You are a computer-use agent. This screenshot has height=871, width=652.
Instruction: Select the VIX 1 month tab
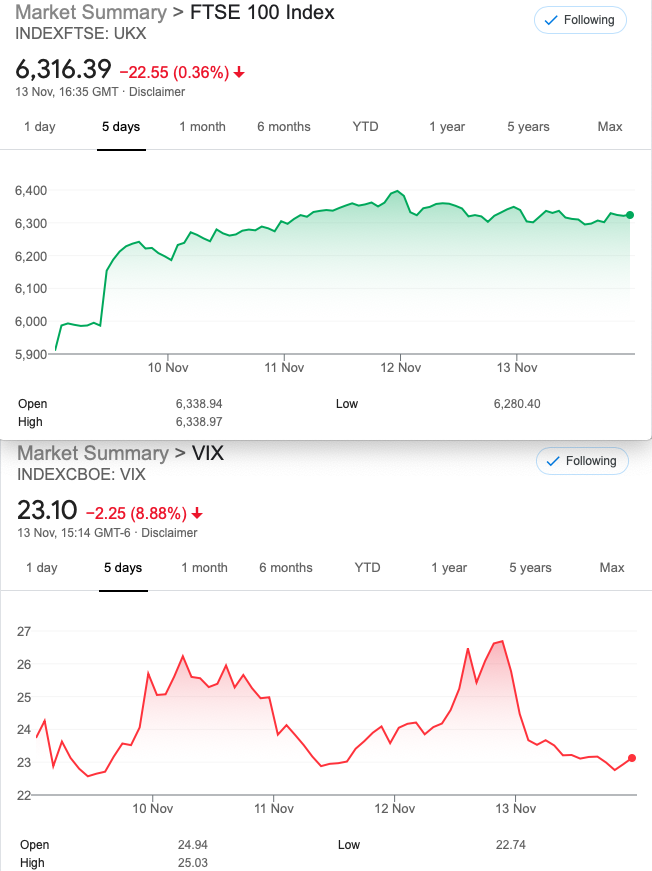(204, 568)
